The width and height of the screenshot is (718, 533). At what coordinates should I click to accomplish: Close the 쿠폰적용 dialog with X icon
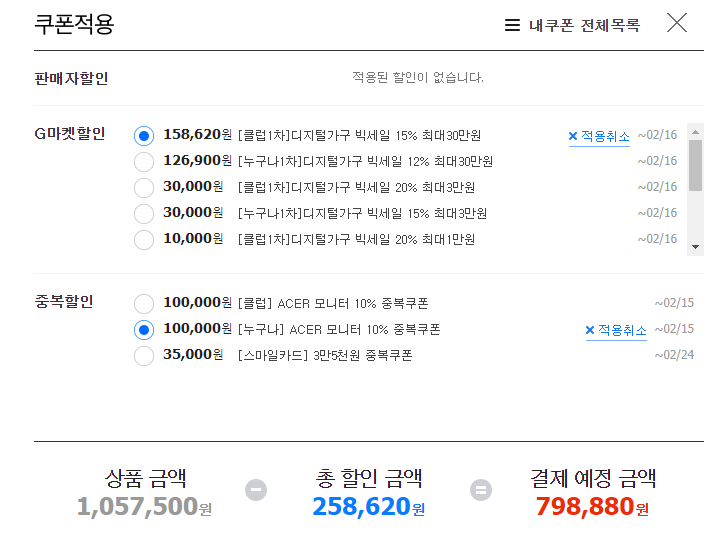(677, 22)
